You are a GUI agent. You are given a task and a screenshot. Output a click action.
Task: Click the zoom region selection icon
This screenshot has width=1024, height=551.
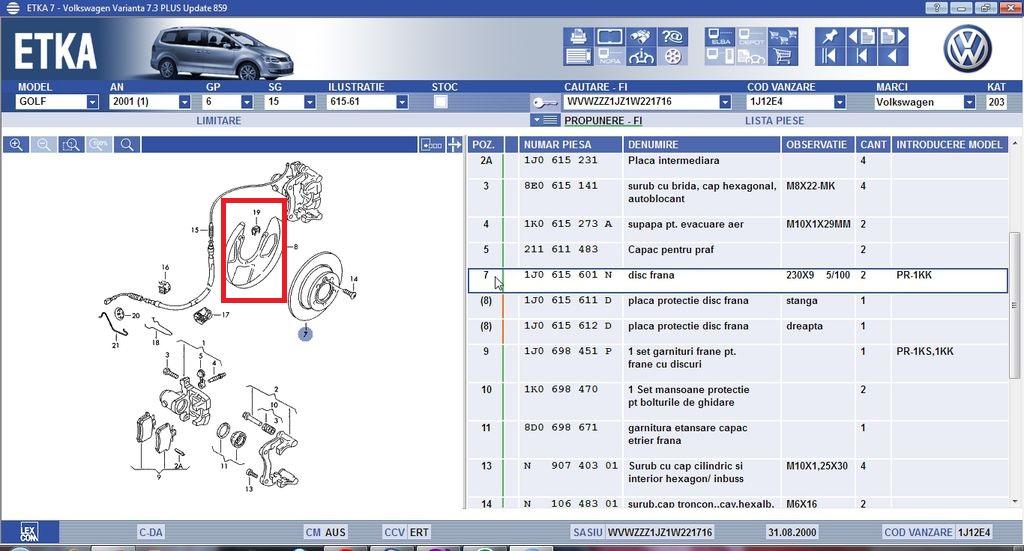tap(71, 144)
